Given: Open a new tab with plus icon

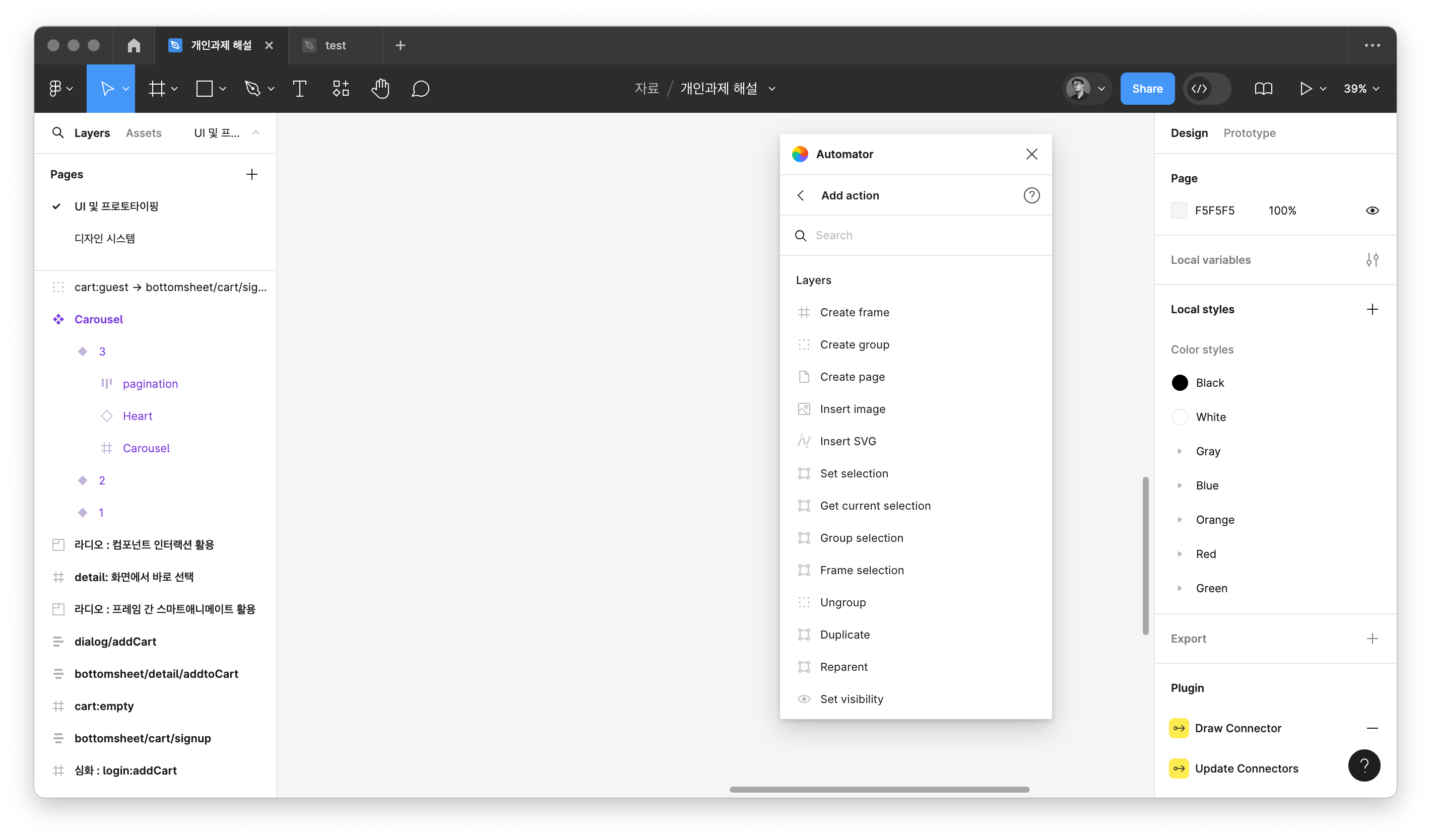Looking at the screenshot, I should tap(401, 45).
